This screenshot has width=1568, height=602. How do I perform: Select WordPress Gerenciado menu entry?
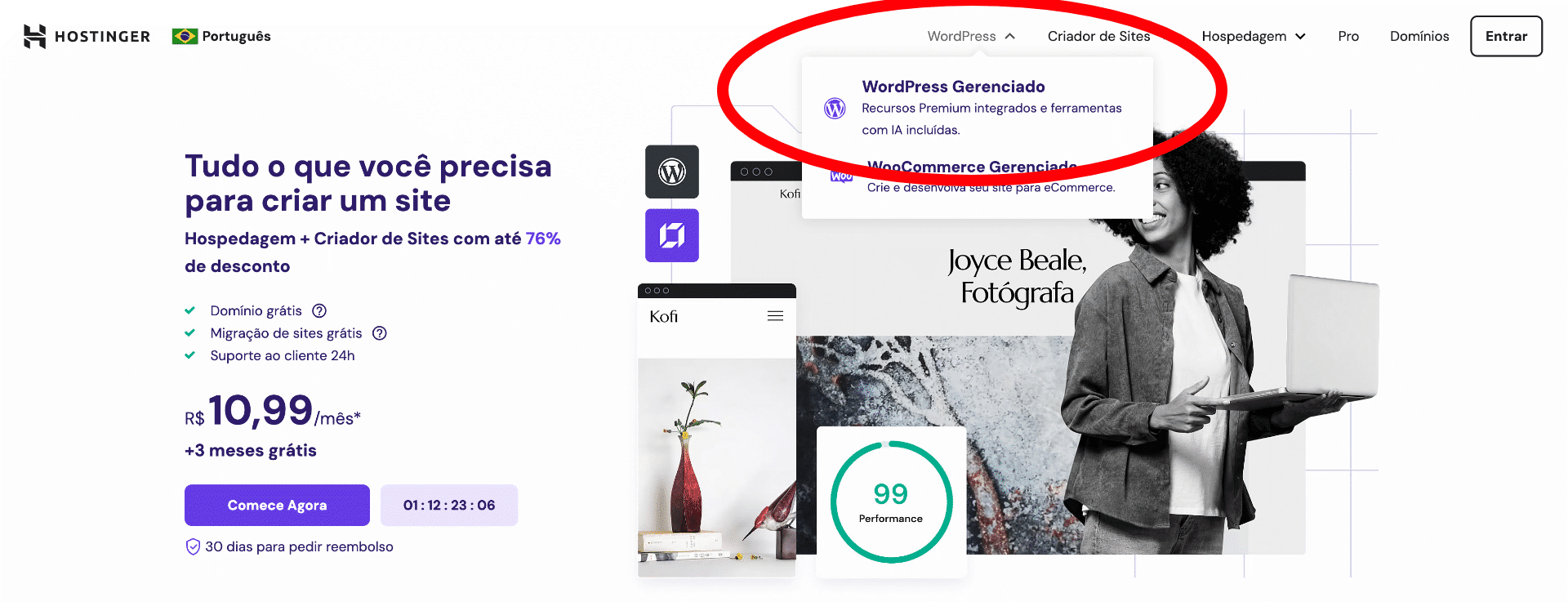[953, 87]
